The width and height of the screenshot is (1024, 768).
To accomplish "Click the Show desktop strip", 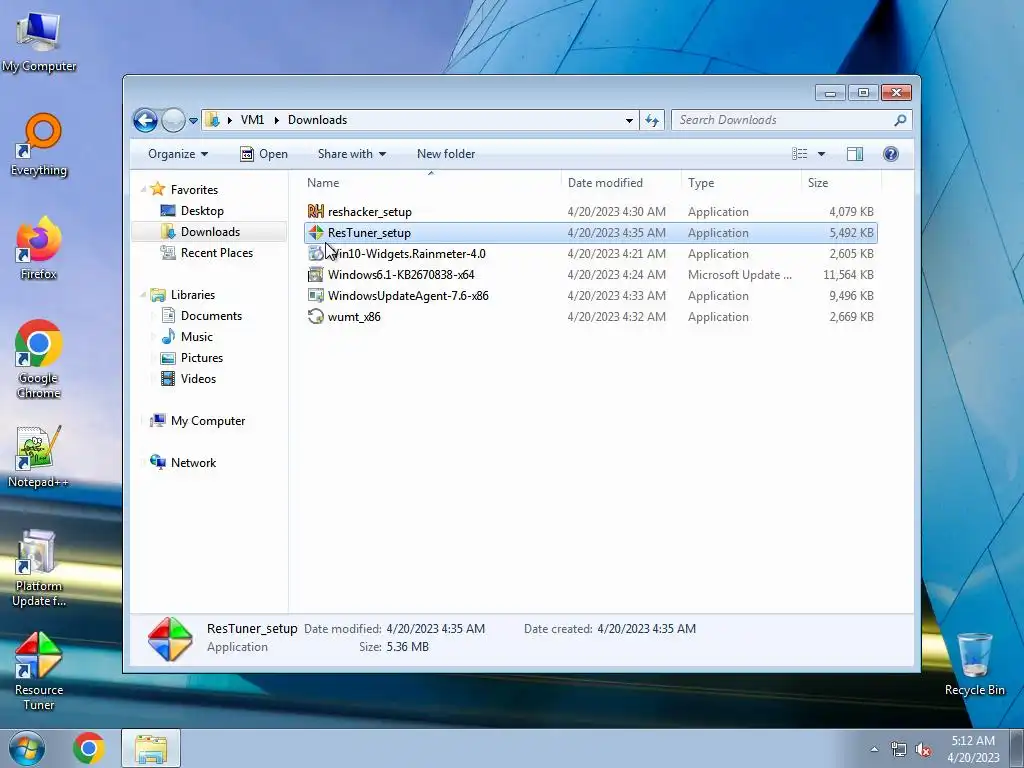I will tap(1017, 748).
